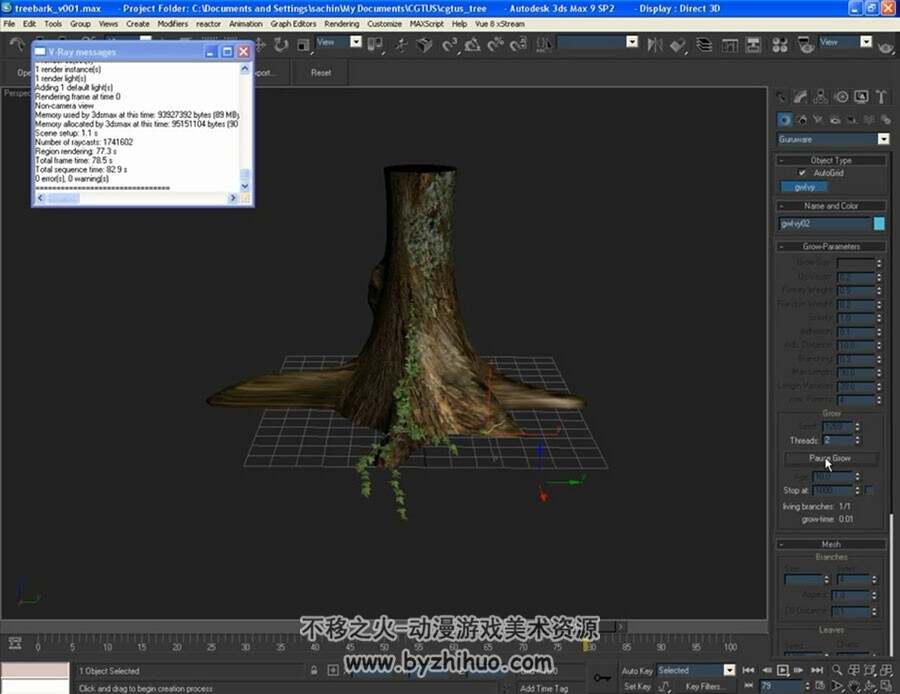Play the animation
This screenshot has width=900, height=694.
pos(783,670)
